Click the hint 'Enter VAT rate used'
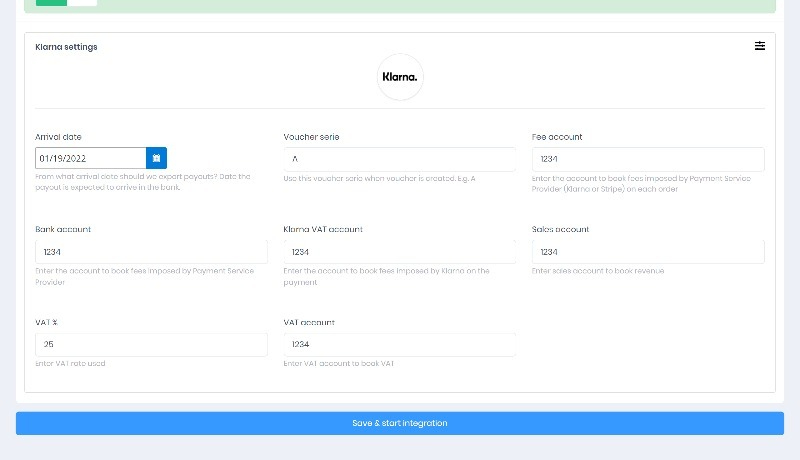The image size is (800, 460). tap(70, 364)
